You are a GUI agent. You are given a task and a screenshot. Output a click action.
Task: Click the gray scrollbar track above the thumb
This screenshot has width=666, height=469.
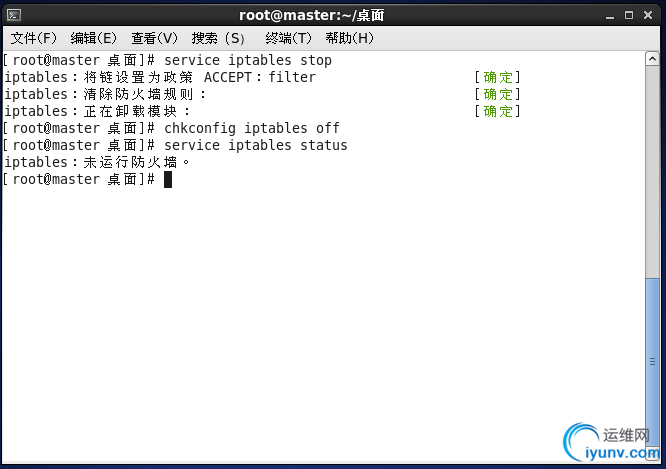pos(652,172)
